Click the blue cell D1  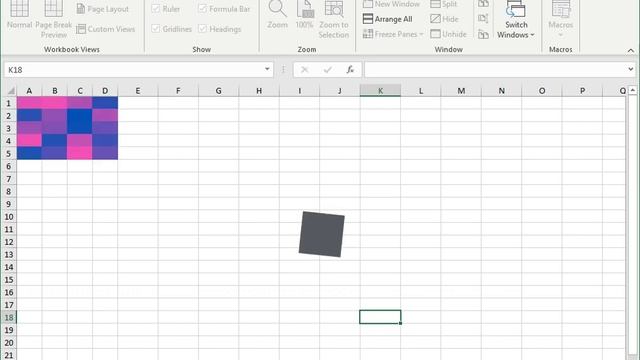pyautogui.click(x=105, y=103)
